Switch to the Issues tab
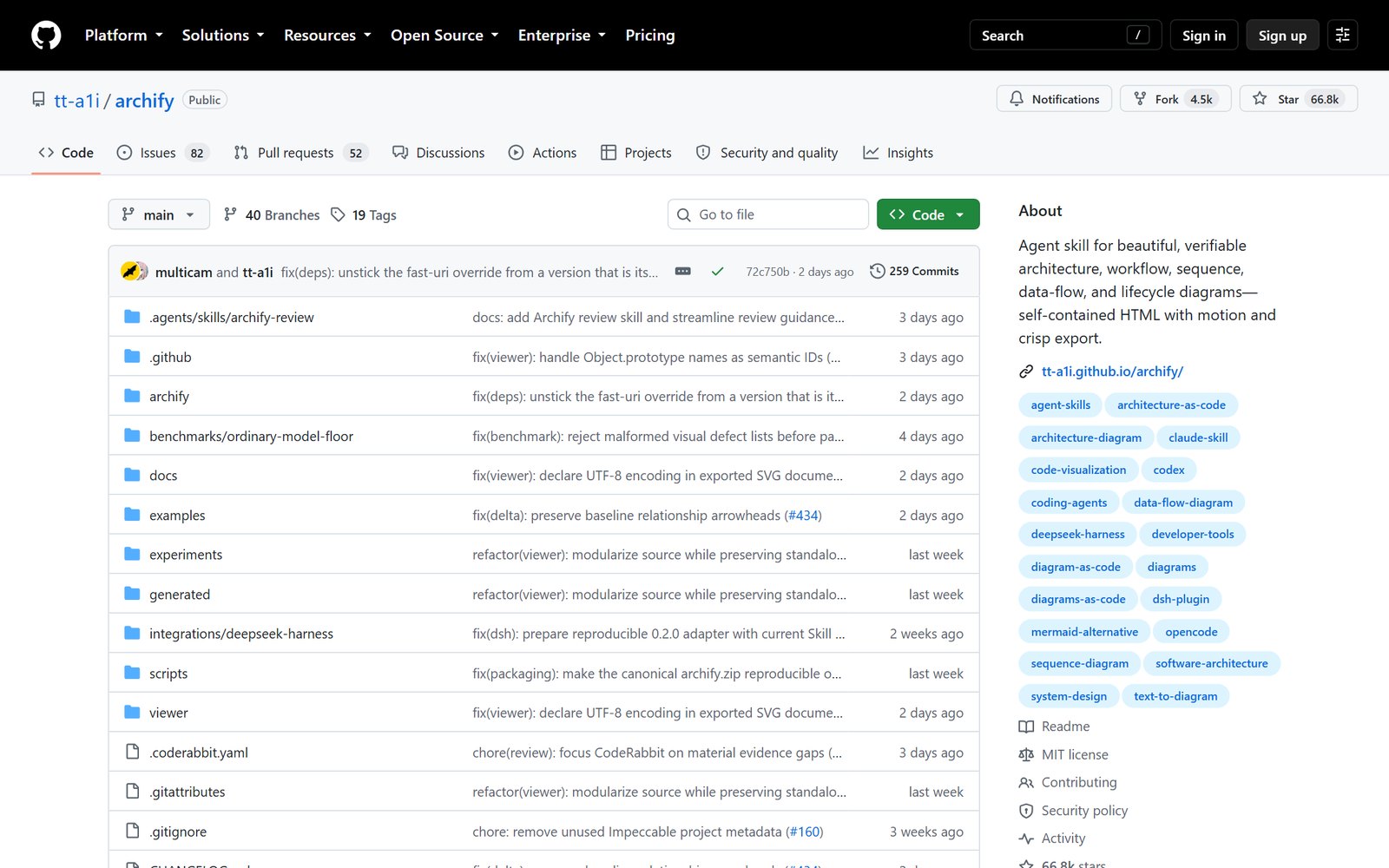 (163, 153)
